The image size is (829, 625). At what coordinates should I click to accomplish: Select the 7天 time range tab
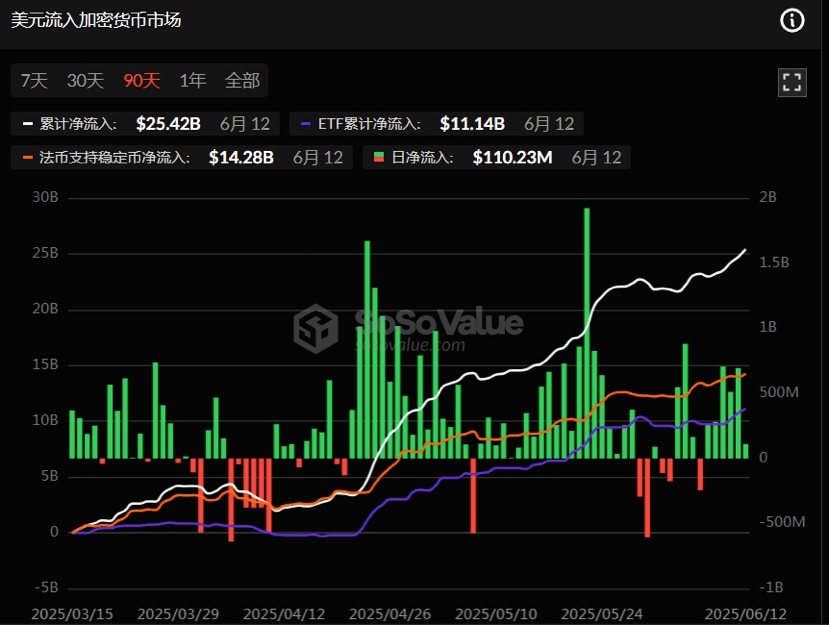[x=34, y=81]
